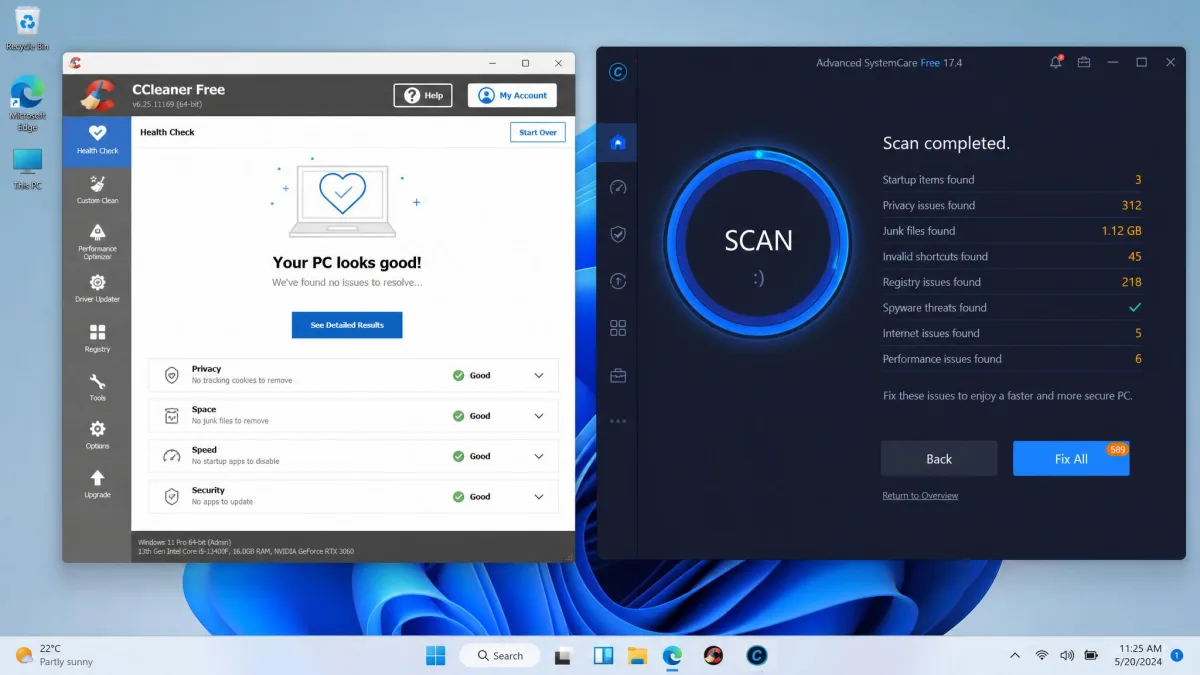Open Options gear in CCleaner sidebar

pyautogui.click(x=97, y=435)
